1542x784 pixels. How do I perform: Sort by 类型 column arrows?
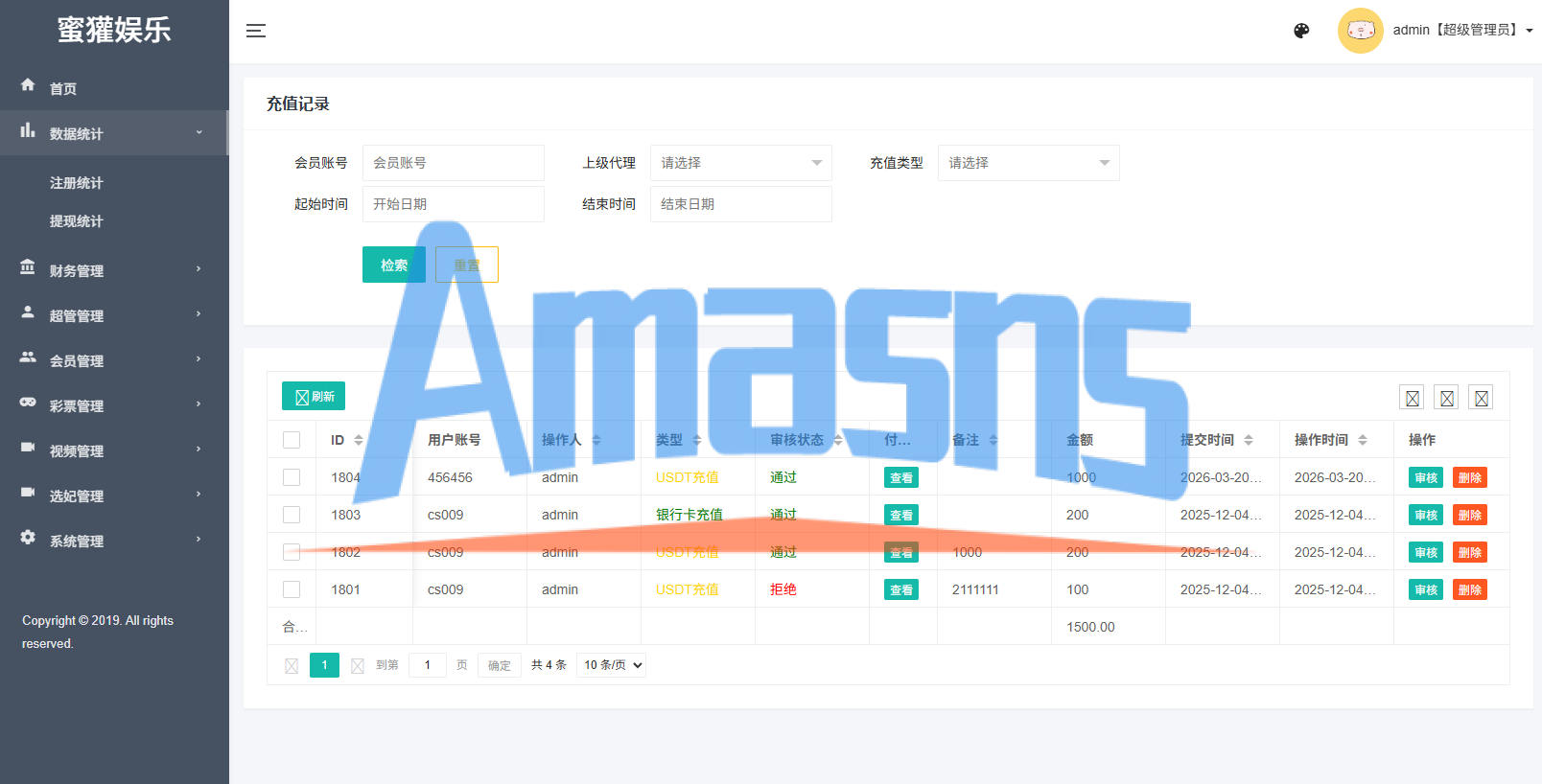pyautogui.click(x=697, y=440)
